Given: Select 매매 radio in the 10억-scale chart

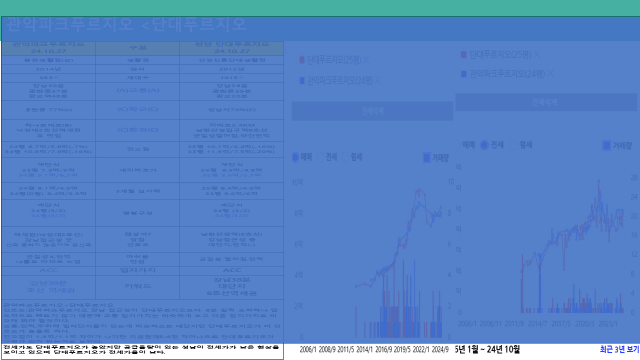Looking at the screenshot, I should (296, 157).
